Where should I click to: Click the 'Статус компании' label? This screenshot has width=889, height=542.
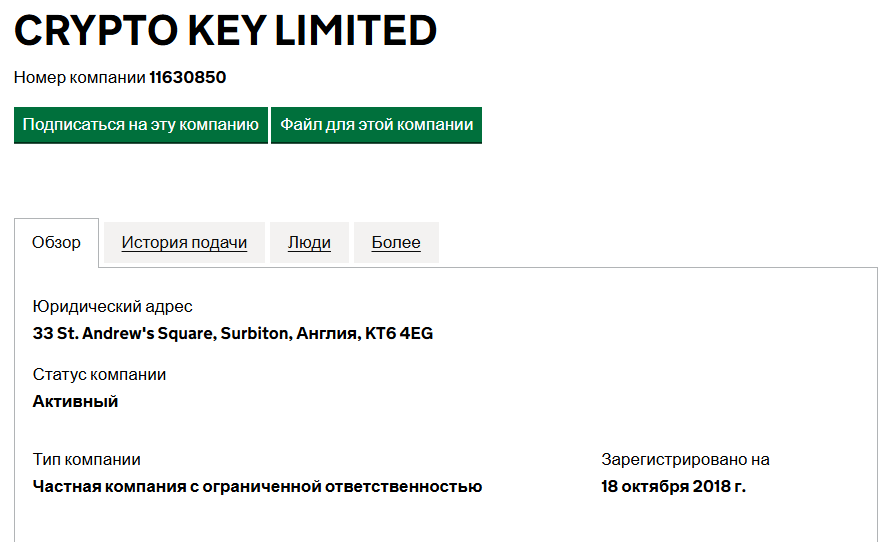coord(99,375)
